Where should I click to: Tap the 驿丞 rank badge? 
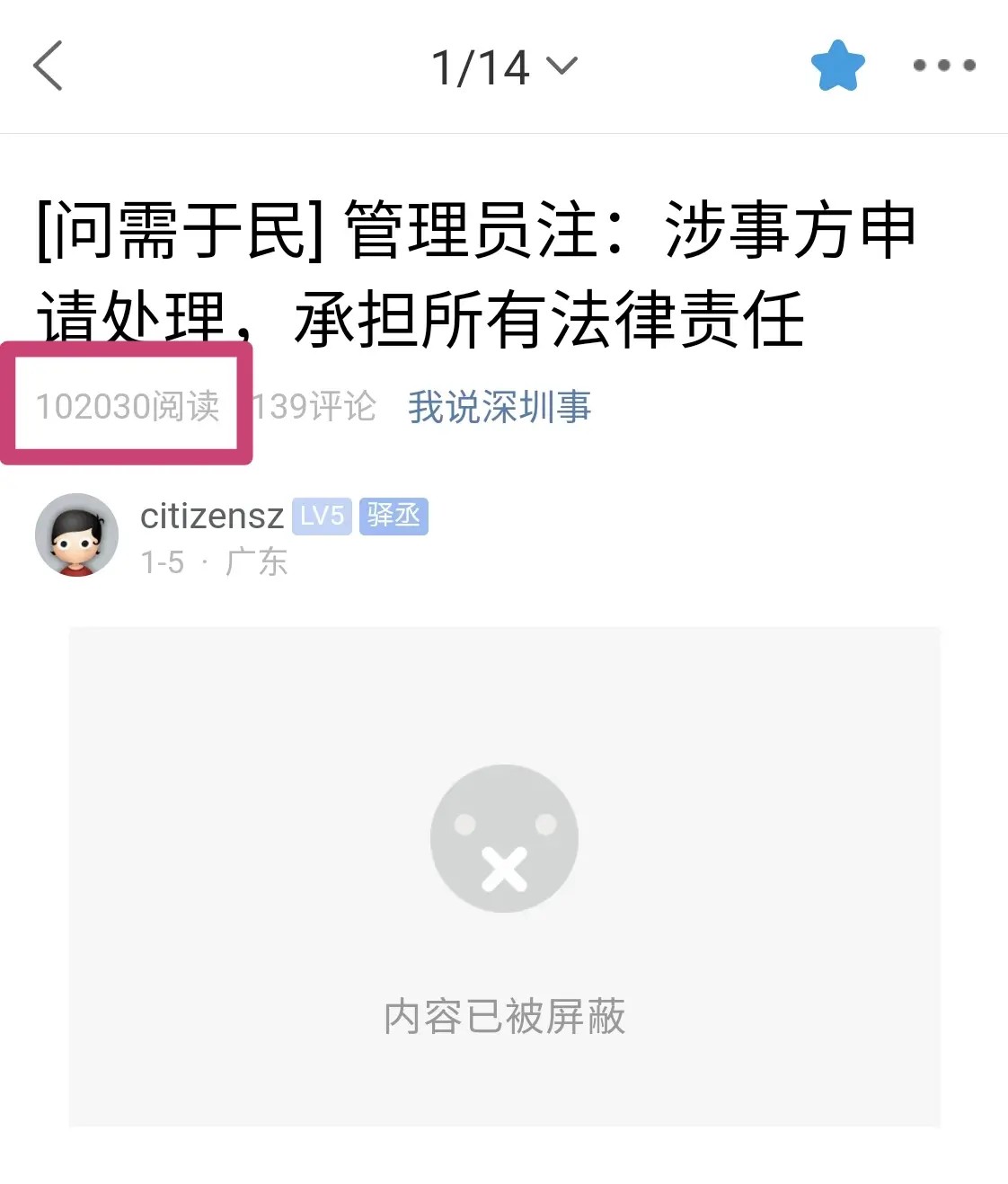[x=393, y=517]
